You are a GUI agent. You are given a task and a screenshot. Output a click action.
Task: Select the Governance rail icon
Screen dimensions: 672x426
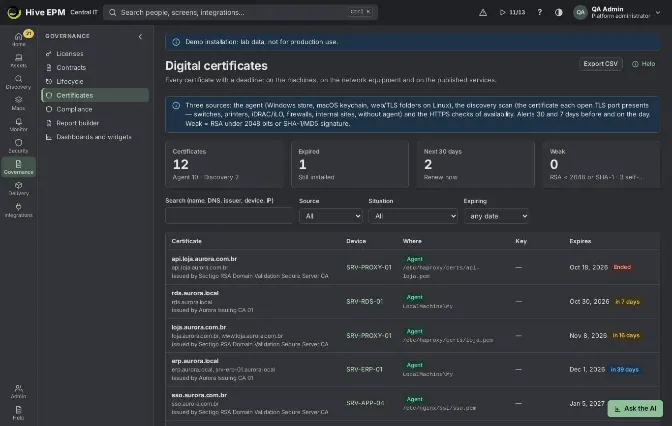pos(18,167)
